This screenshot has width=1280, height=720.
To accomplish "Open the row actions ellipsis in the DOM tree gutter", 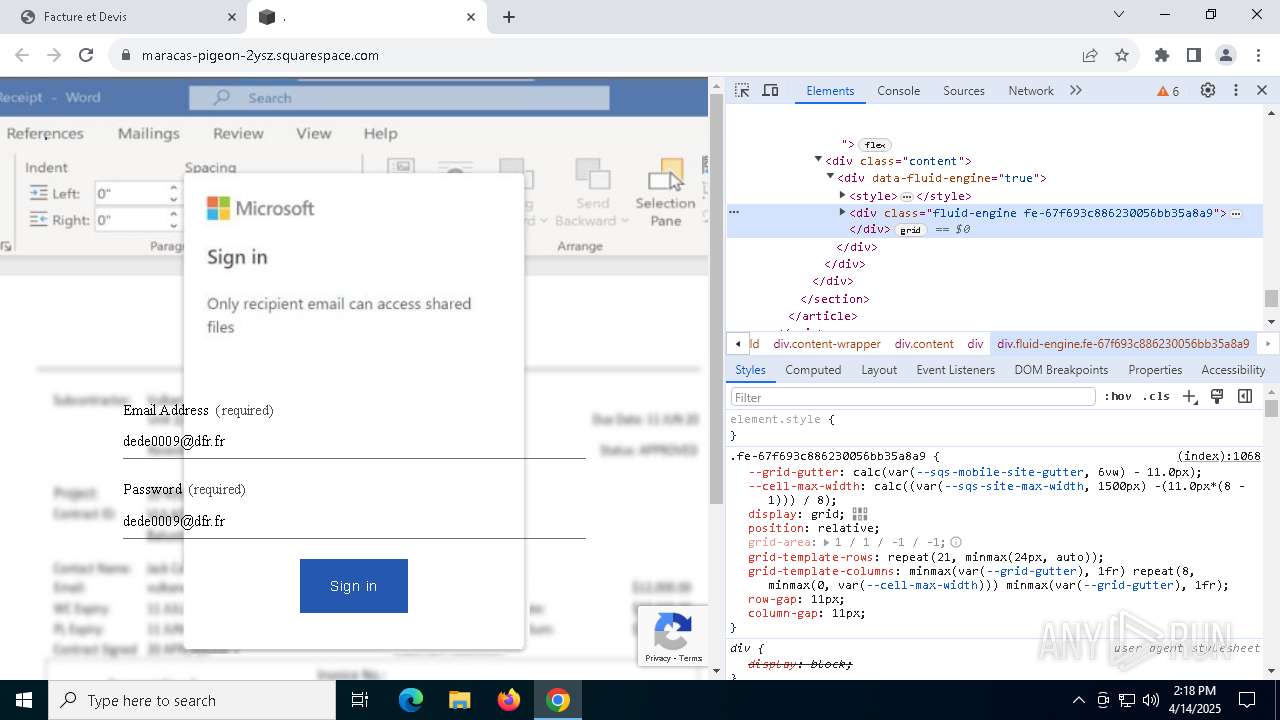I will tap(734, 212).
